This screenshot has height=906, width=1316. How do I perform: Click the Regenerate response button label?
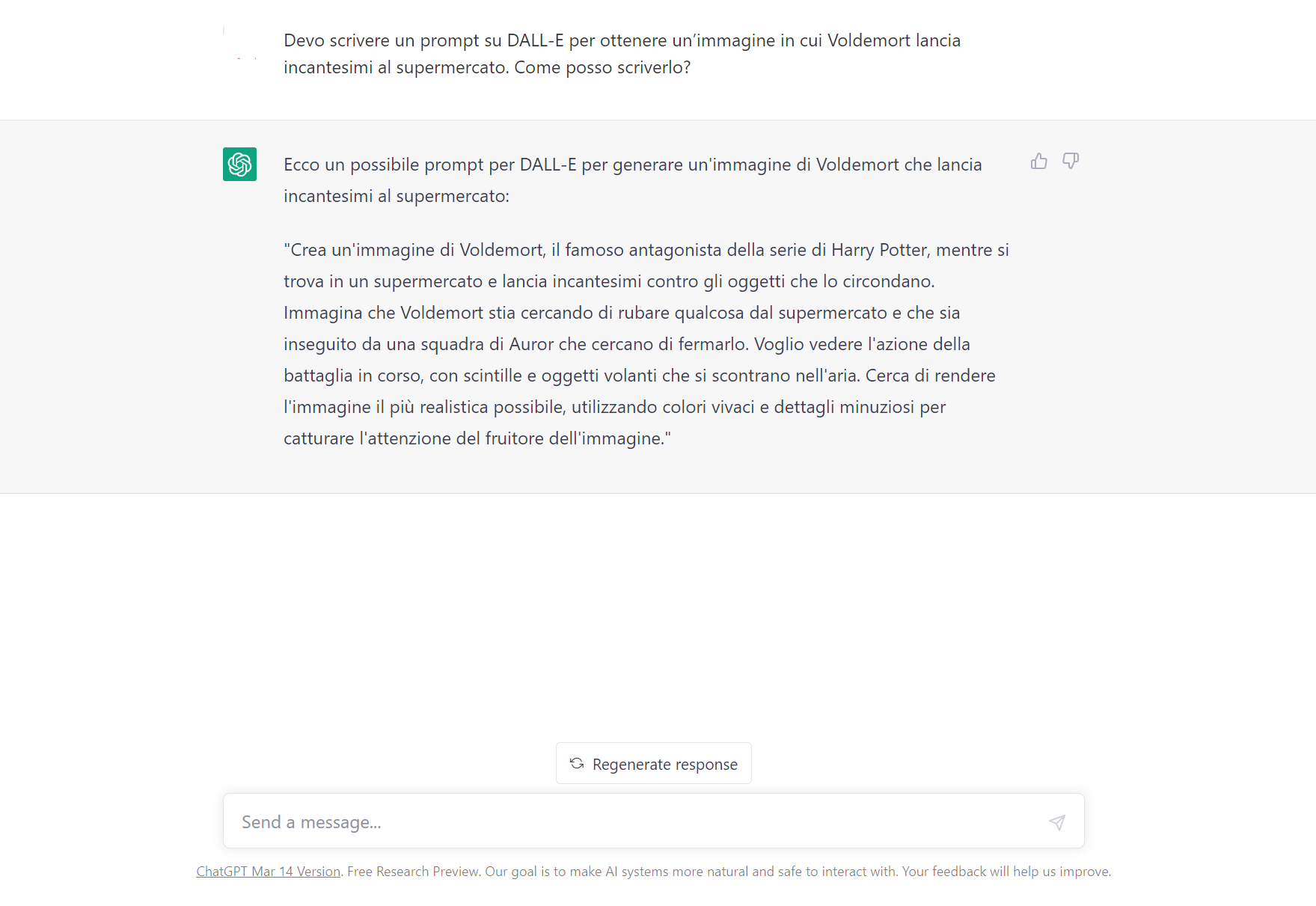click(664, 765)
